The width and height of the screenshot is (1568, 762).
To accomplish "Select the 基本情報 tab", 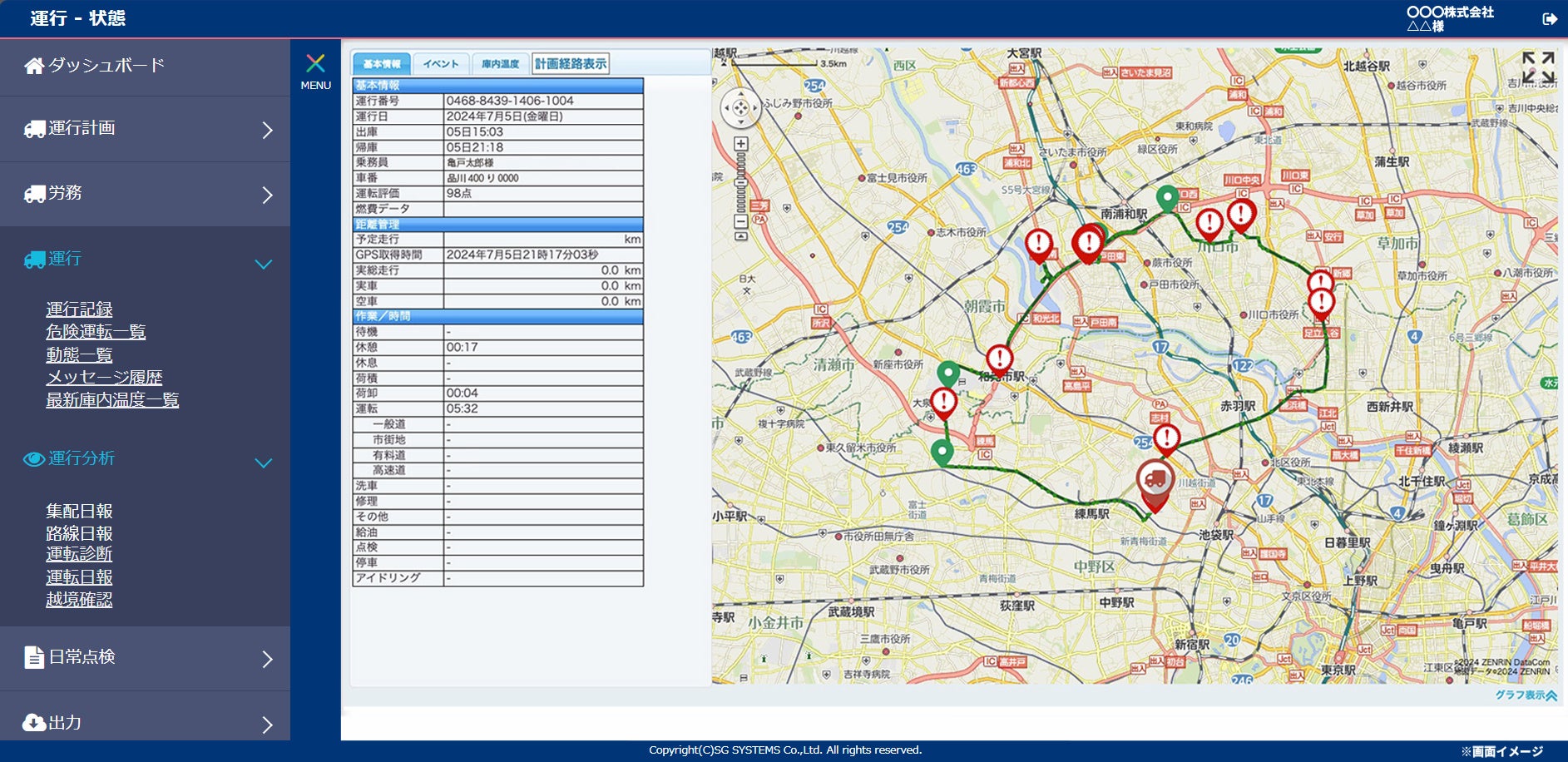I will pos(382,63).
